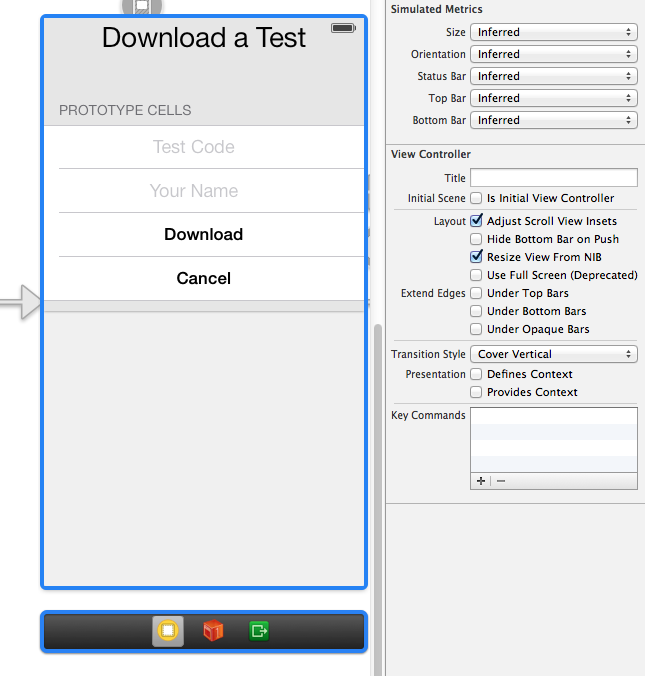Select the Test Code text field

194,147
